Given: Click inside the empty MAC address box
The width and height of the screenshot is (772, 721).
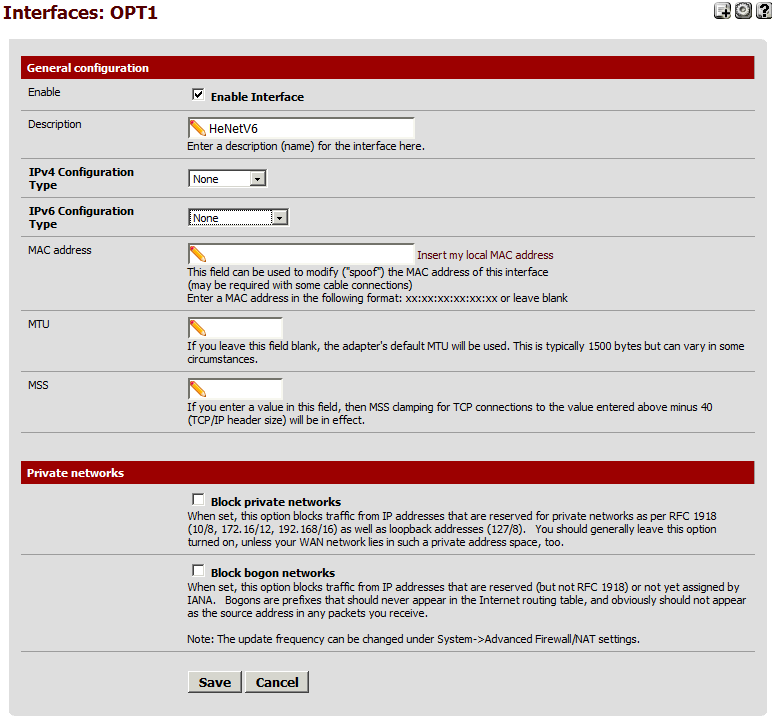Looking at the screenshot, I should 310,254.
